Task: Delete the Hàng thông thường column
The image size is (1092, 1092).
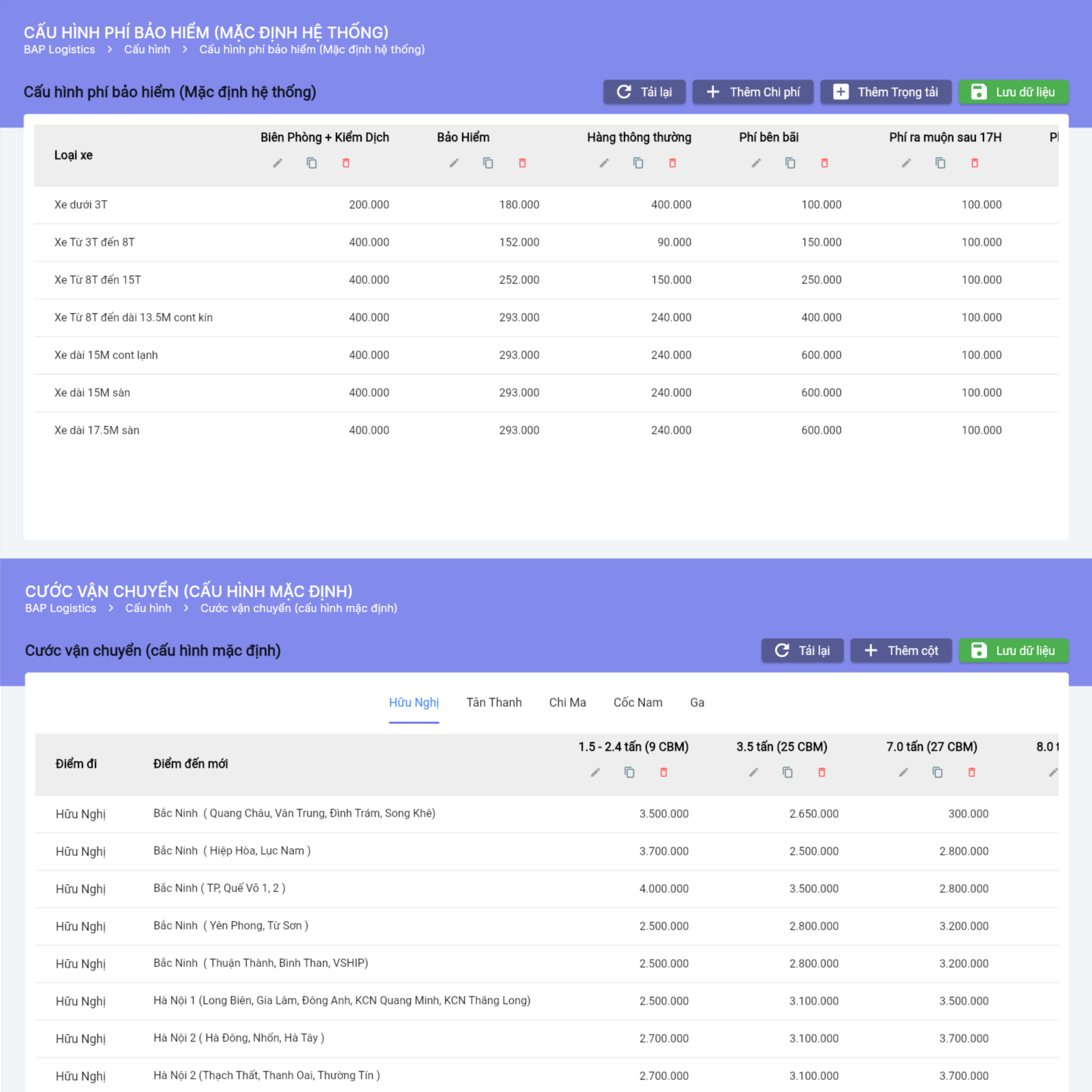Action: [672, 163]
